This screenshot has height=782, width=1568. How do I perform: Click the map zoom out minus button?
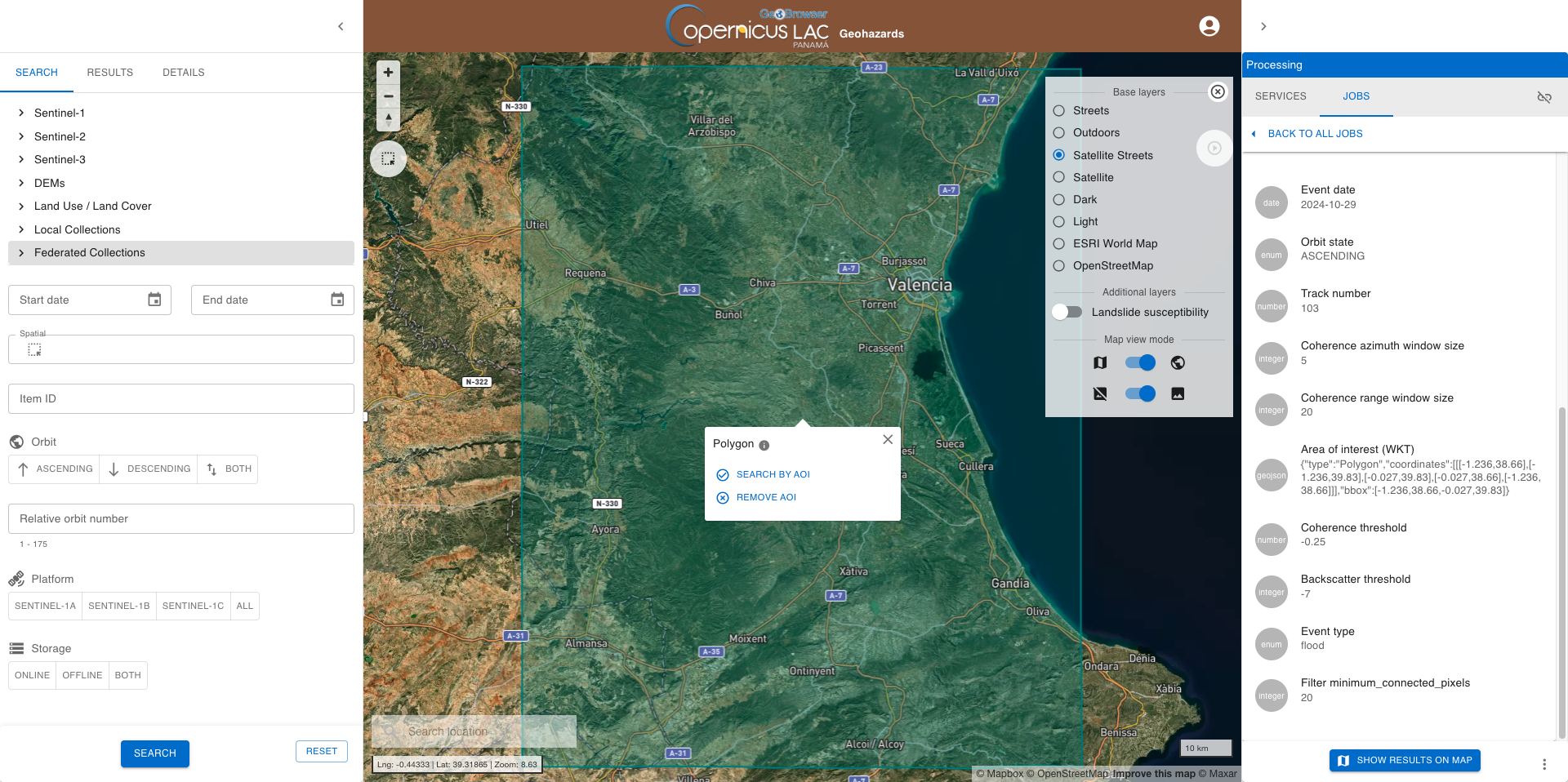click(388, 96)
